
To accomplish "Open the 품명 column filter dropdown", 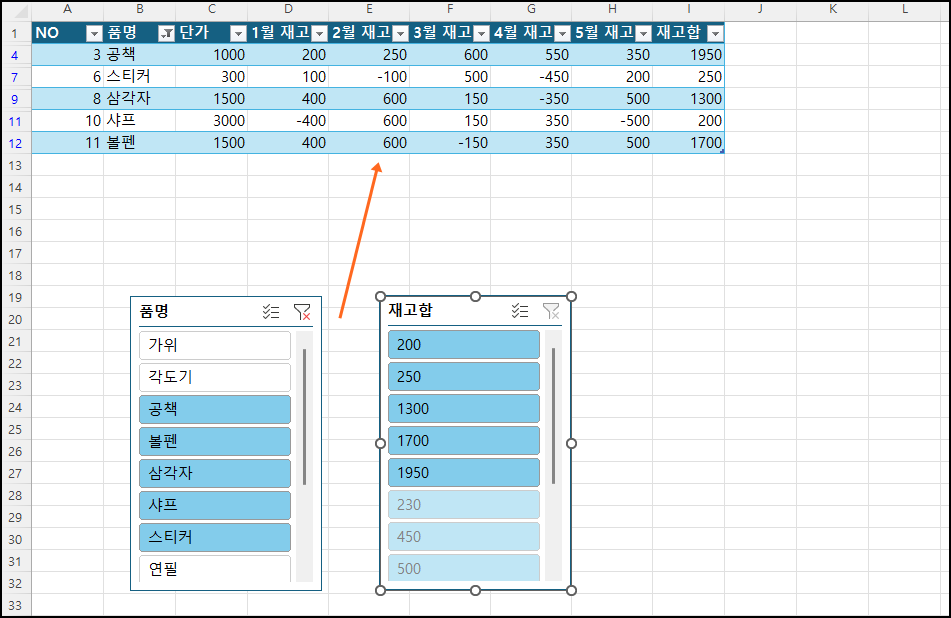I will tap(166, 33).
